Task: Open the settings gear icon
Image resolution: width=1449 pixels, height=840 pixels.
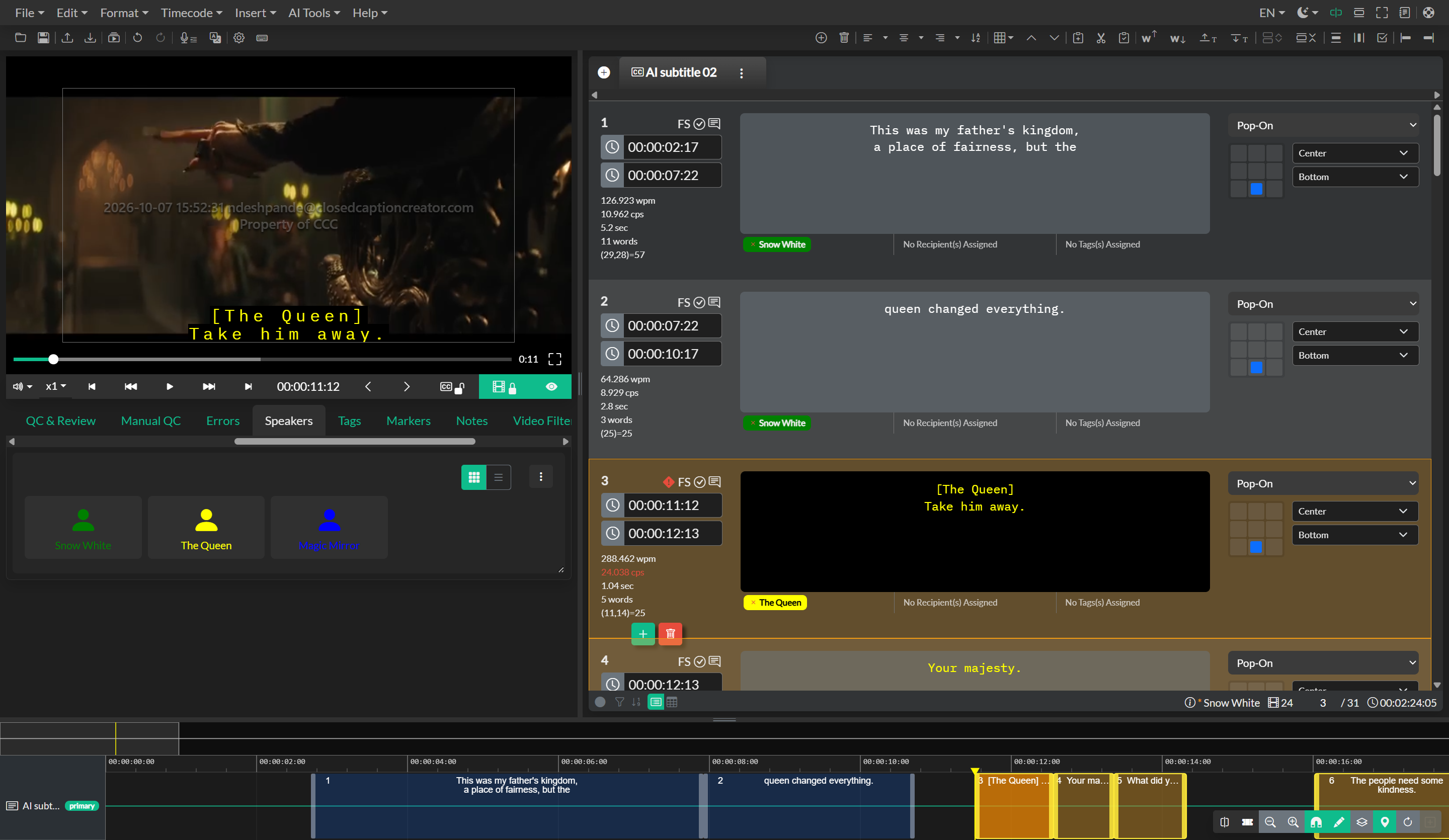Action: (x=239, y=38)
